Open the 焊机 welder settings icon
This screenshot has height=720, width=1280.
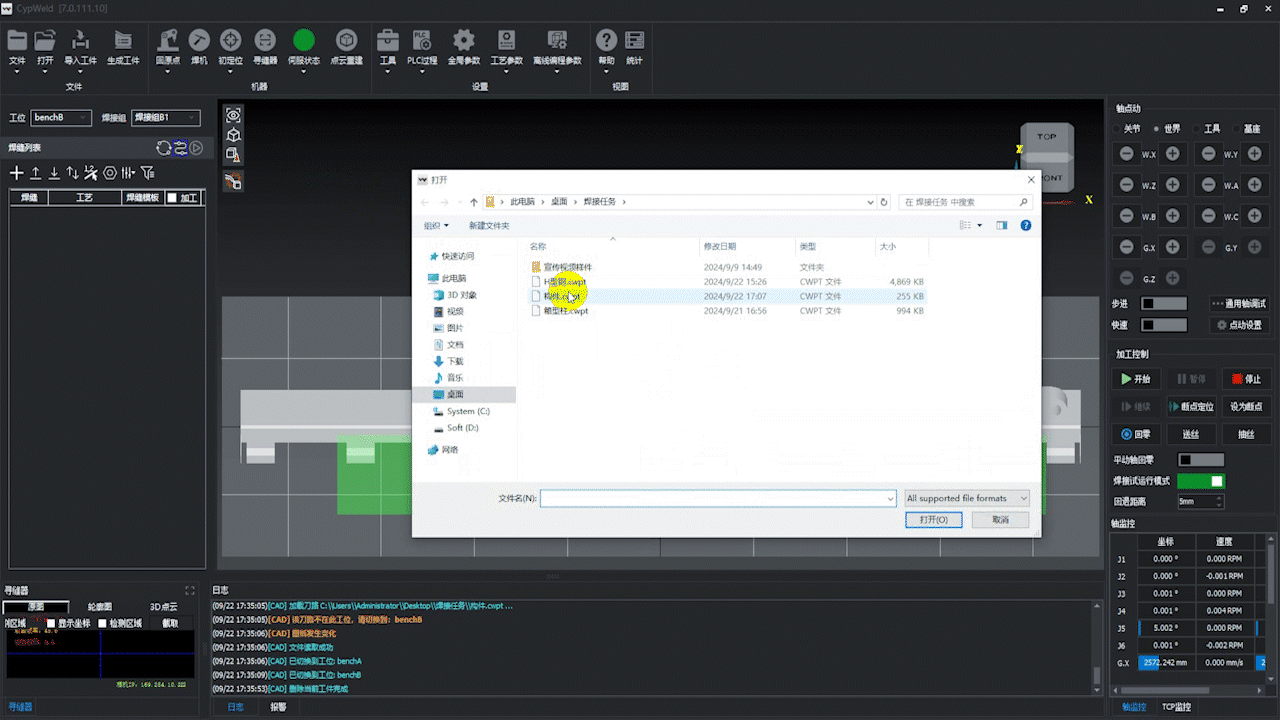pos(199,41)
